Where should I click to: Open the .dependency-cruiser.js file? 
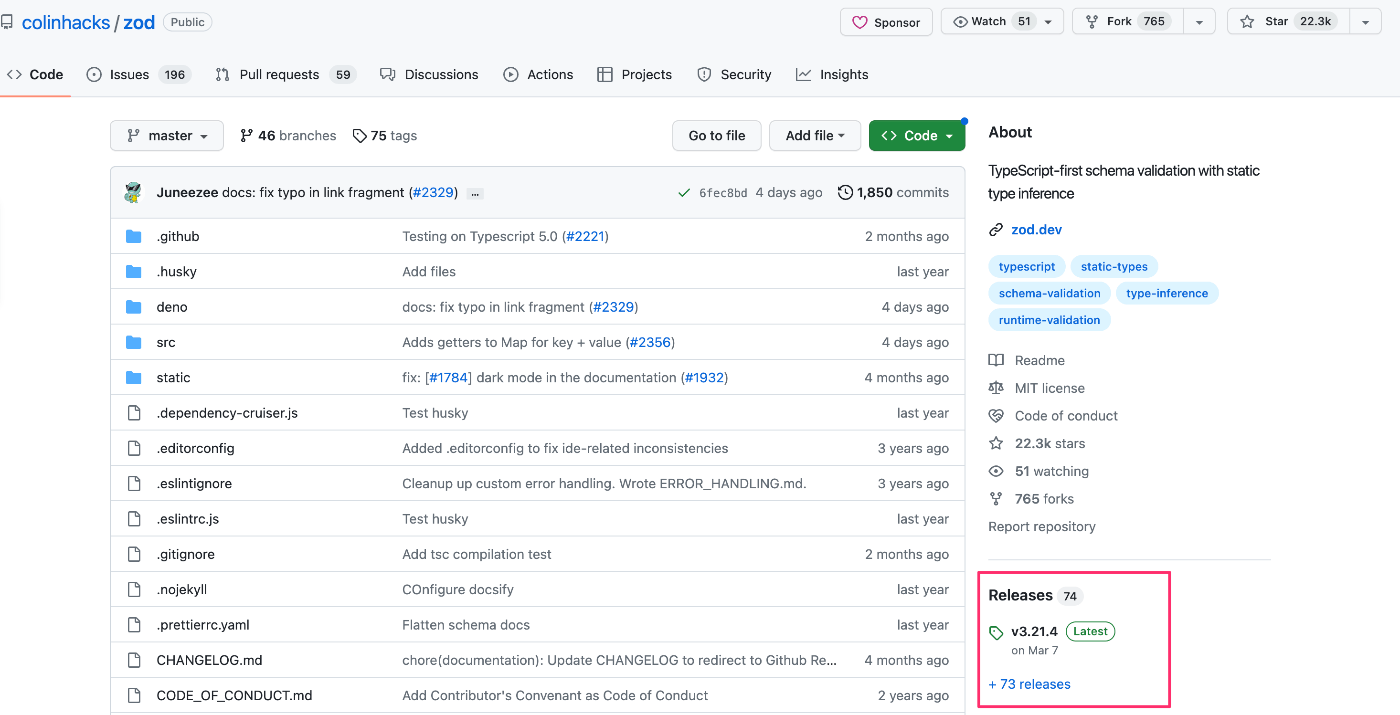pyautogui.click(x=227, y=413)
